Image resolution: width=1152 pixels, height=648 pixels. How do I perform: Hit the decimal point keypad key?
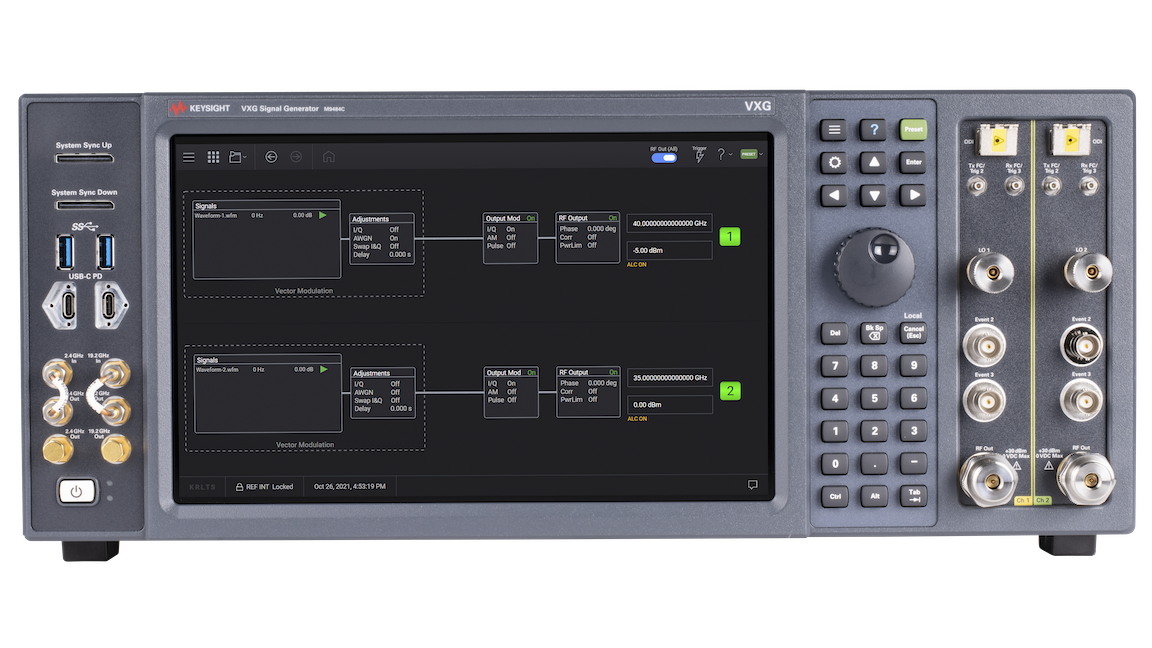point(874,464)
